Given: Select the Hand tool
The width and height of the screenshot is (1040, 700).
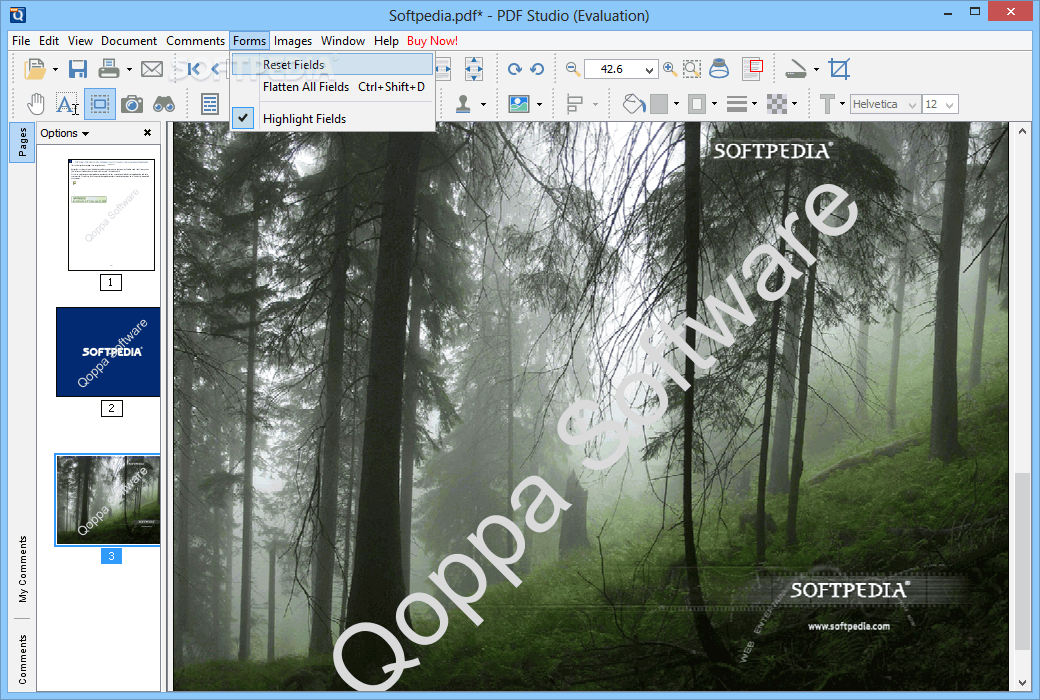Looking at the screenshot, I should coord(36,104).
